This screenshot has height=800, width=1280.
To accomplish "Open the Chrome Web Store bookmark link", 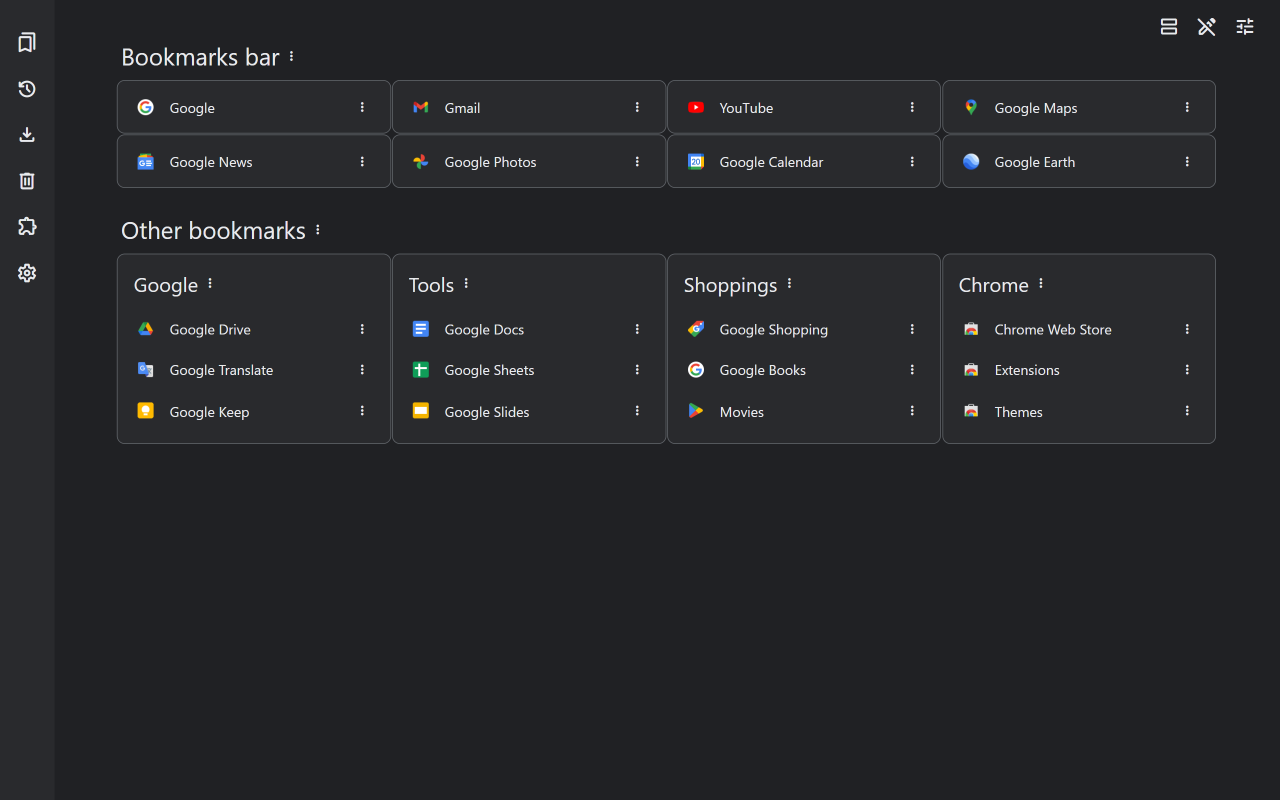I will pos(1053,329).
